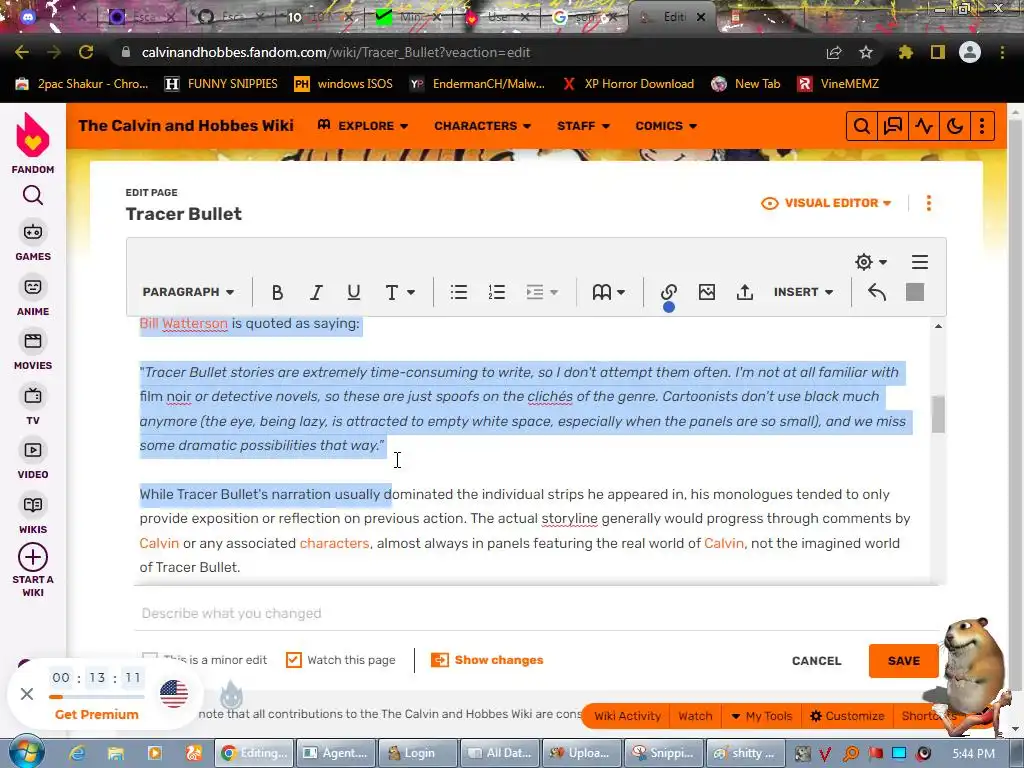Insert an image from toolbar
Viewport: 1024px width, 768px height.
tap(707, 292)
